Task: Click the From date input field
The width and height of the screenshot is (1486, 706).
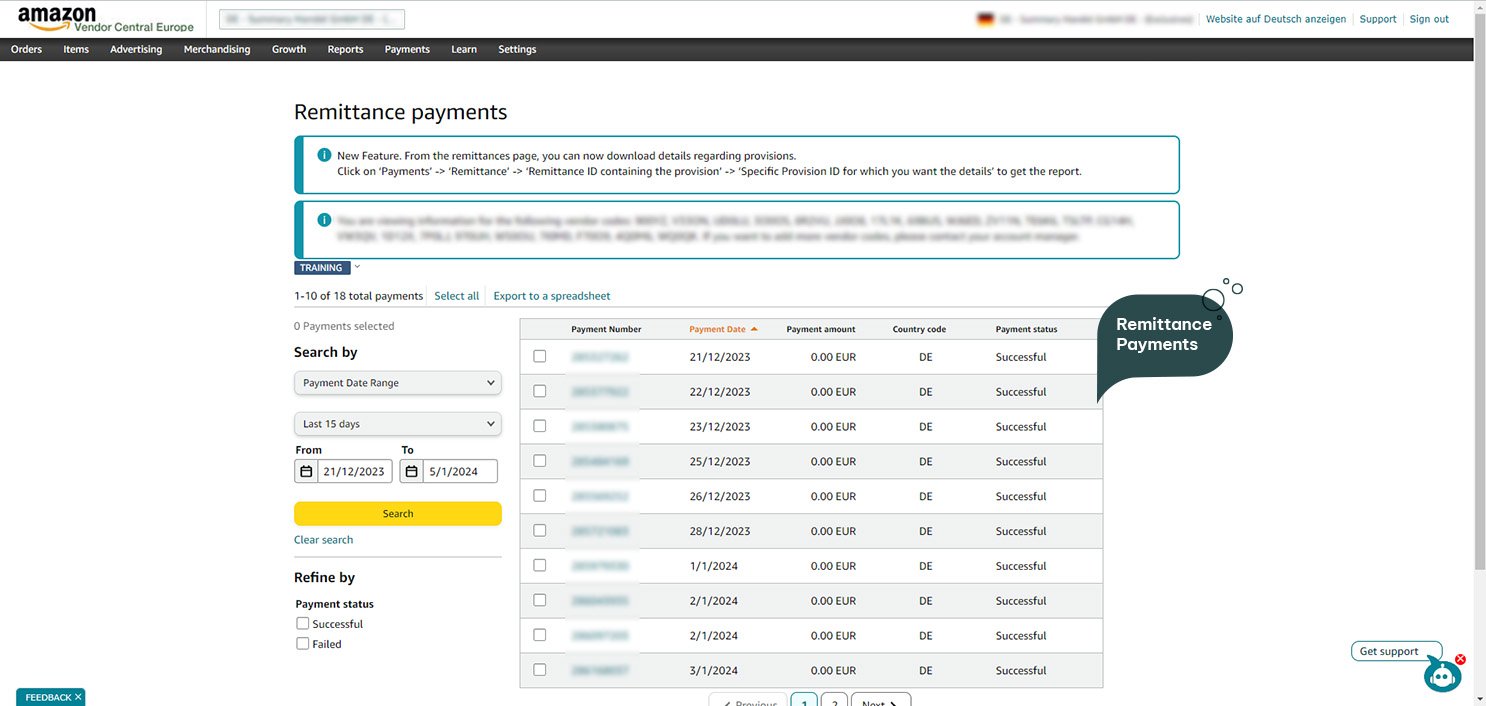Action: tap(354, 471)
